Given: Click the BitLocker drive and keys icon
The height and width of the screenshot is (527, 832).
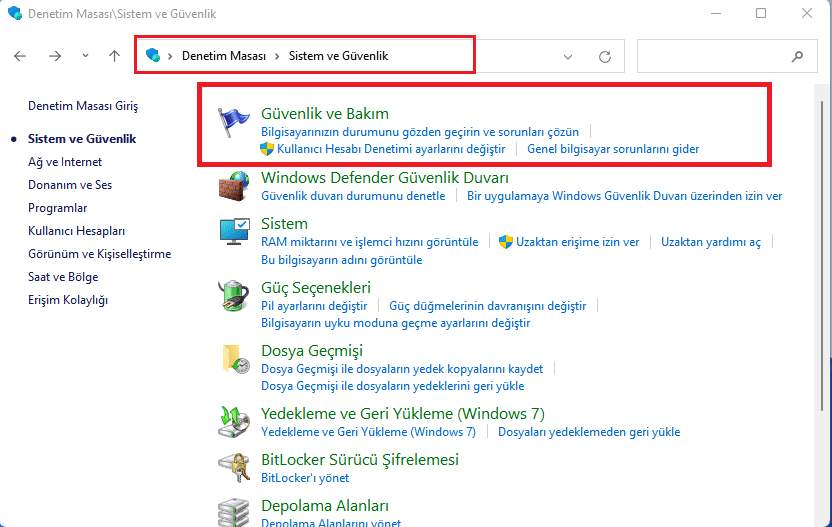Looking at the screenshot, I should [233, 468].
